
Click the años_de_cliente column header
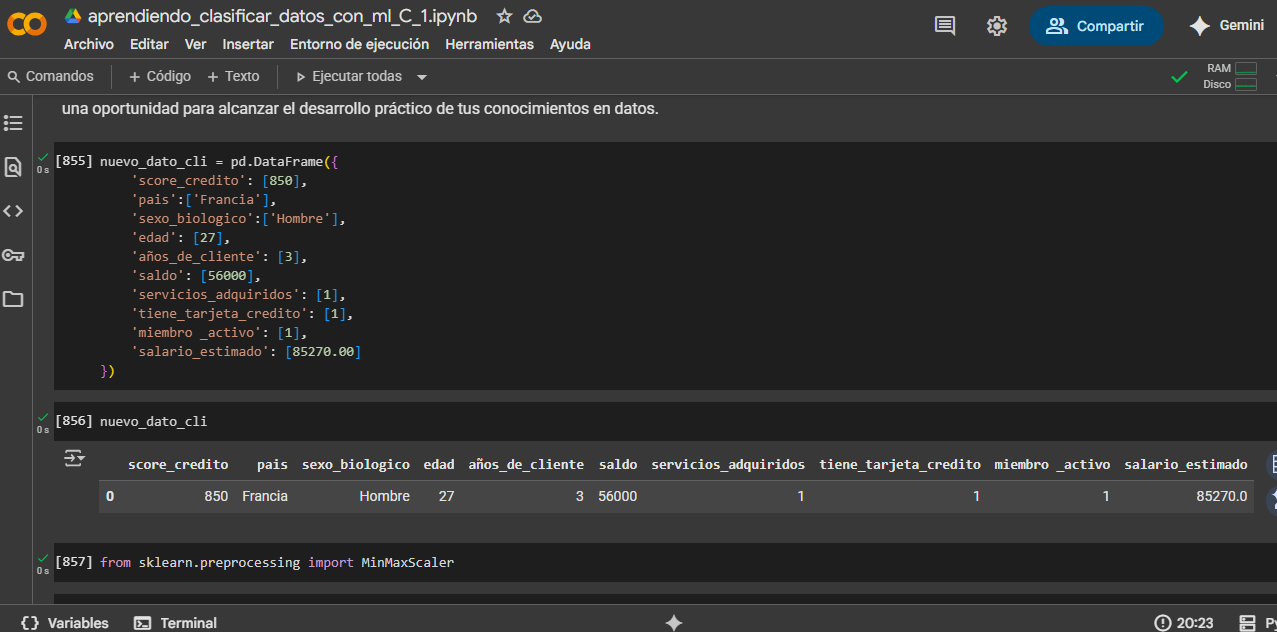526,464
